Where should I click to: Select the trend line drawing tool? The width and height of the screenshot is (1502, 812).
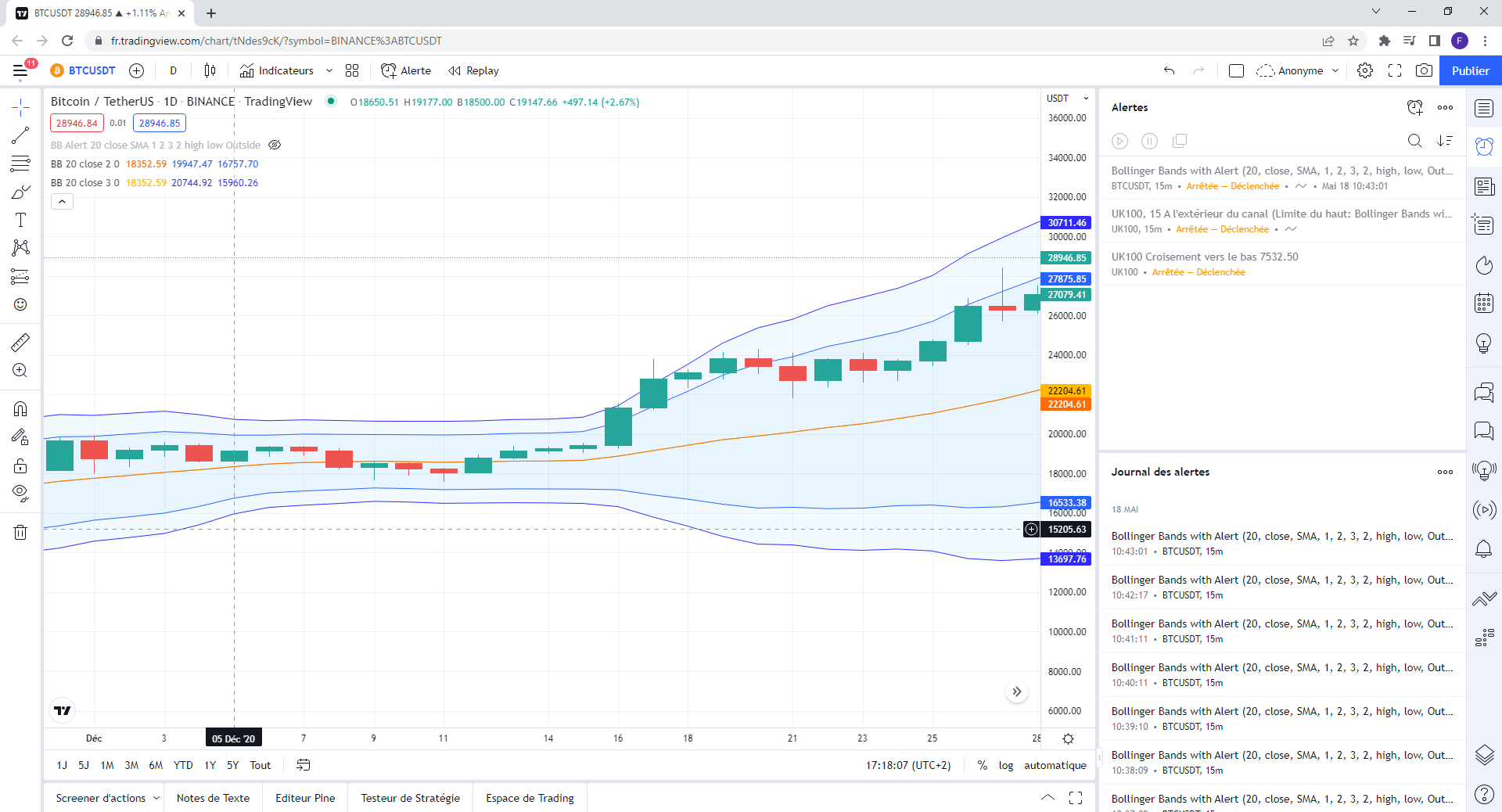click(20, 135)
